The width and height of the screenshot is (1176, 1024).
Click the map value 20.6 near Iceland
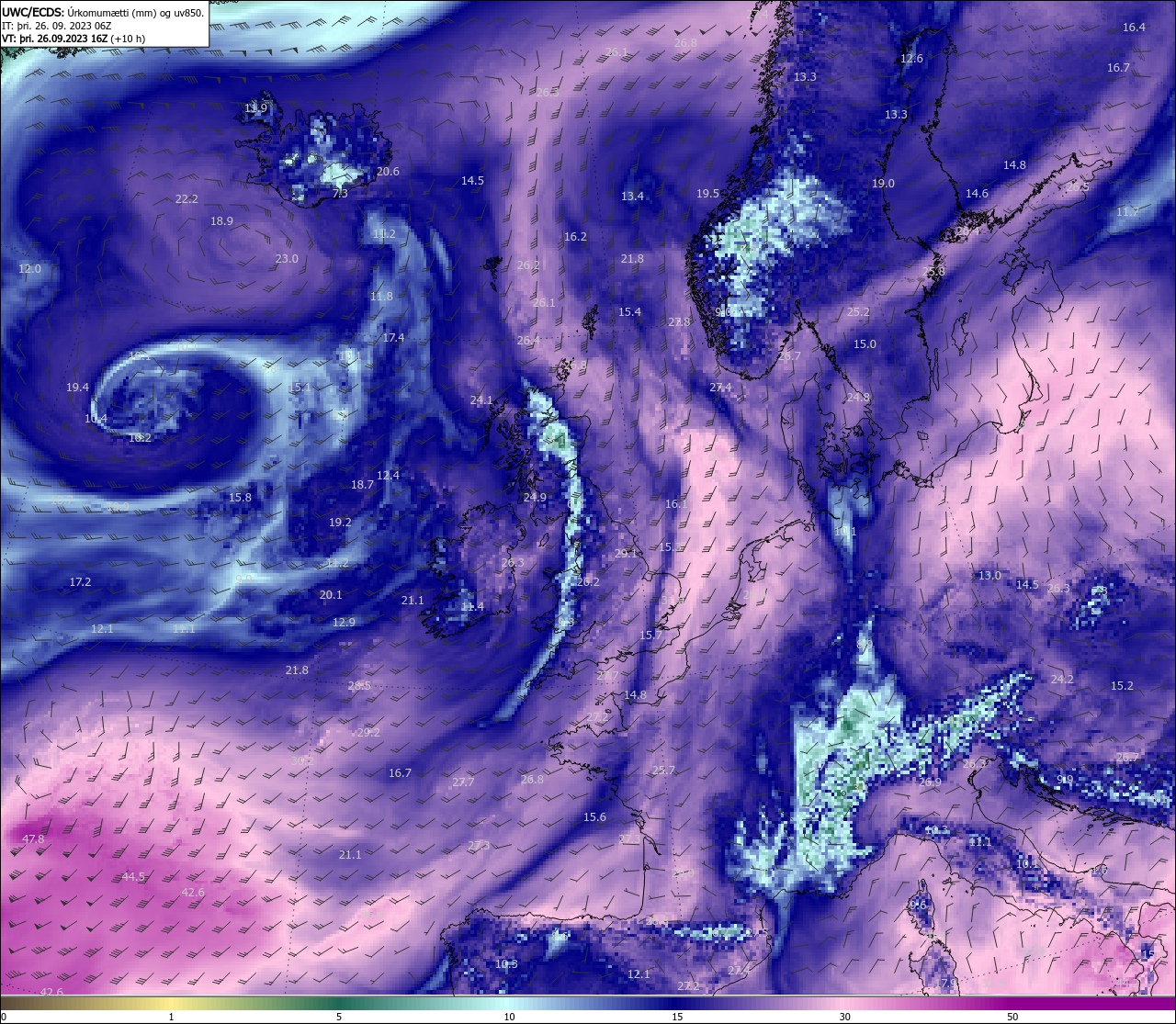click(x=388, y=172)
